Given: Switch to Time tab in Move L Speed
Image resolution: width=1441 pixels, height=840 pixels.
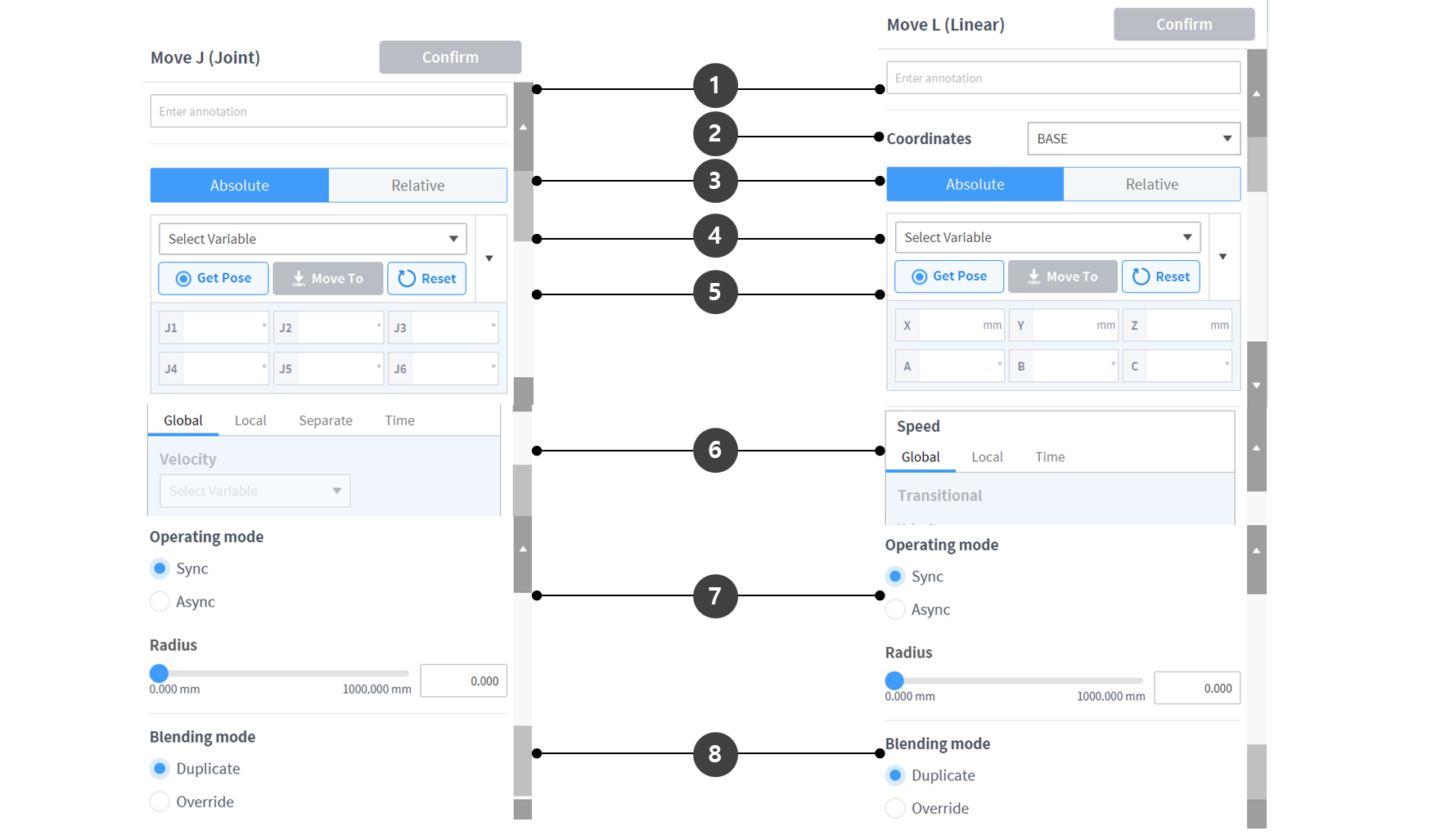Looking at the screenshot, I should coord(1050,457).
